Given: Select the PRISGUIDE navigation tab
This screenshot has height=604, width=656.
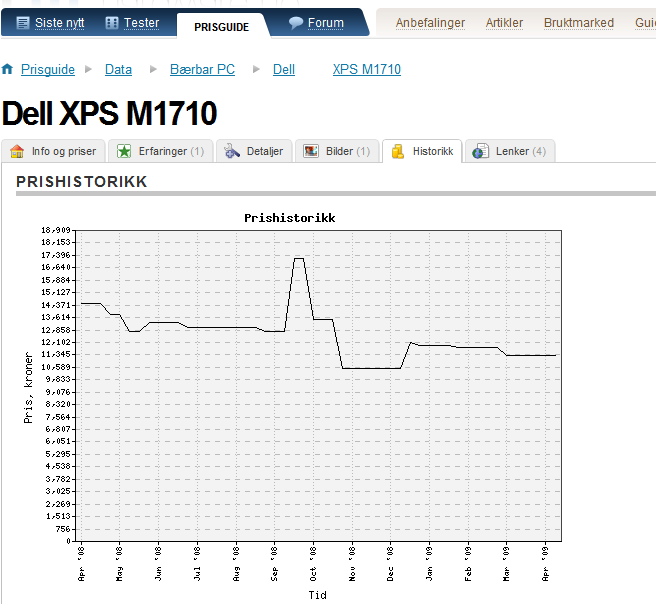Looking at the screenshot, I should pyautogui.click(x=221, y=27).
